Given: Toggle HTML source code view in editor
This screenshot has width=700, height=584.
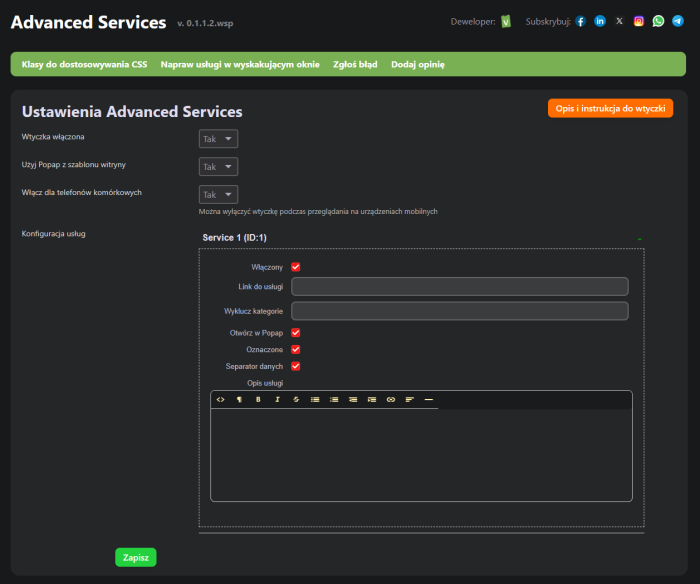Looking at the screenshot, I should (221, 400).
